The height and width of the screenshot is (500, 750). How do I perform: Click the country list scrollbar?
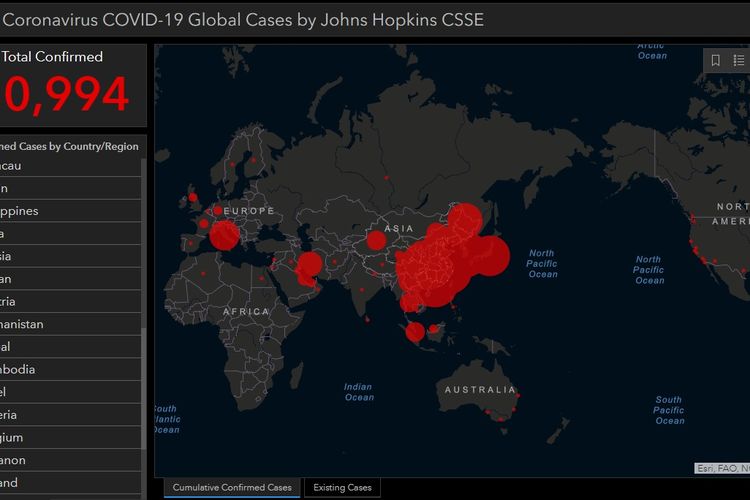(144, 389)
